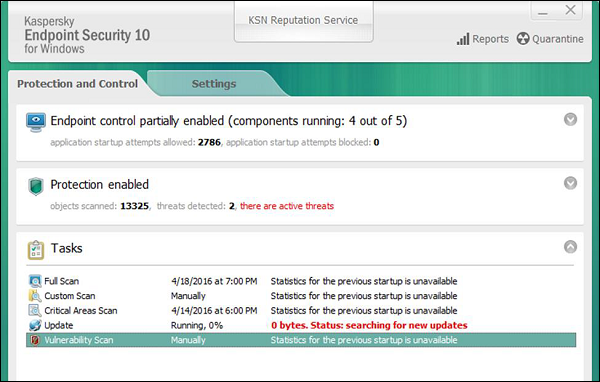Click the red active threats link
Viewport: 600px width, 382px height.
click(x=287, y=206)
